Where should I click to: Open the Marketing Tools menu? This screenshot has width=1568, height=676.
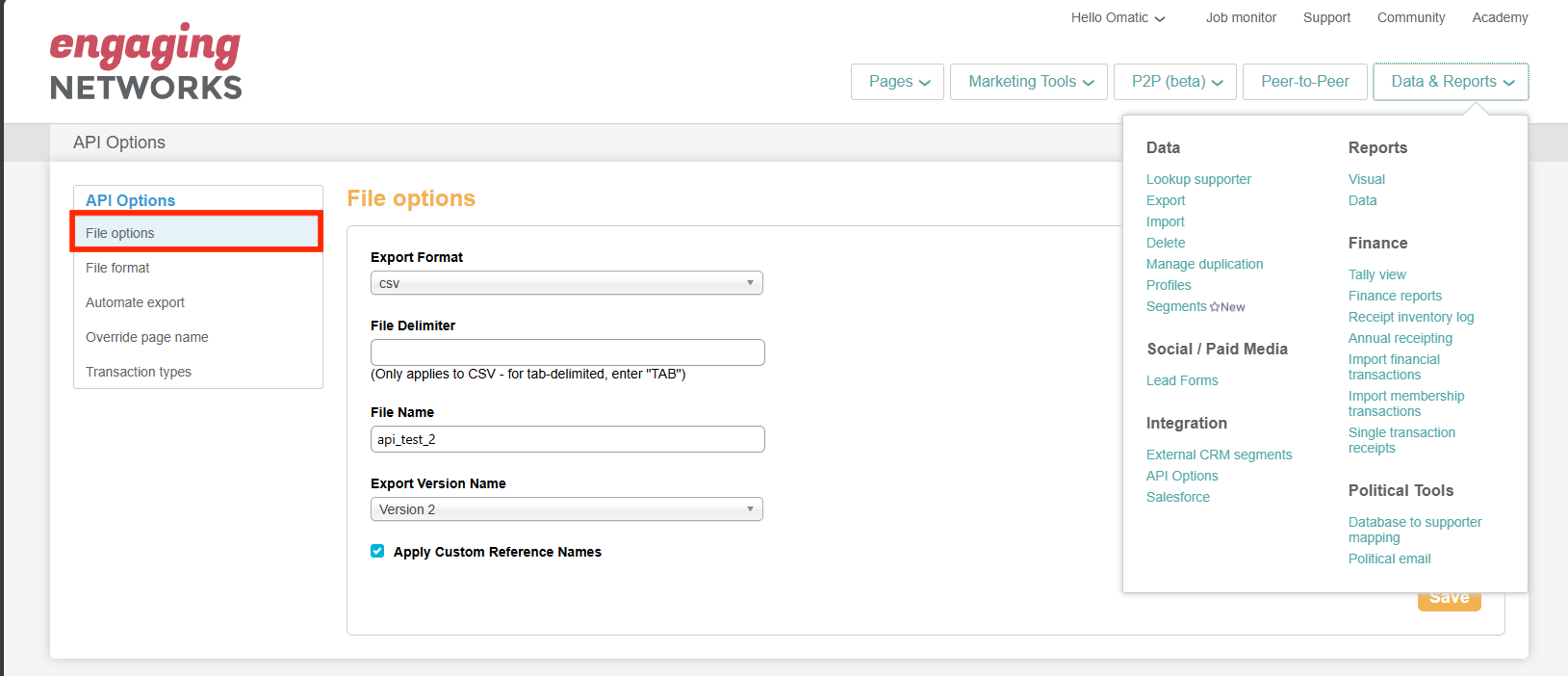[x=1028, y=82]
